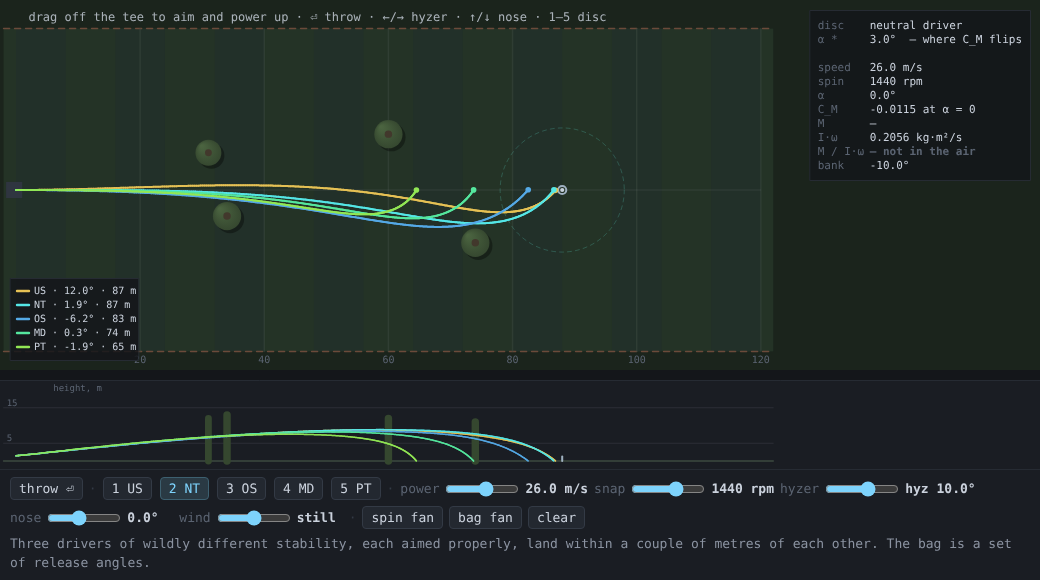Set the snap rpm slider
This screenshot has height=580, width=1040.
(x=668, y=489)
